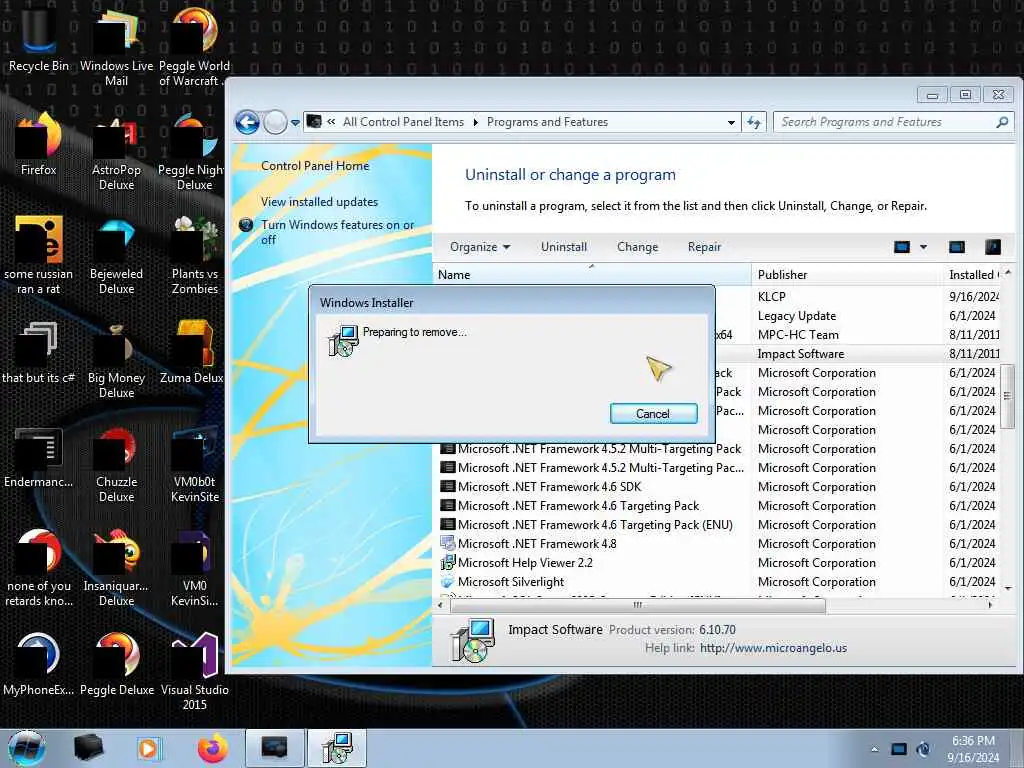Click the change view icon
This screenshot has width=1024, height=768.
pyautogui.click(x=902, y=247)
